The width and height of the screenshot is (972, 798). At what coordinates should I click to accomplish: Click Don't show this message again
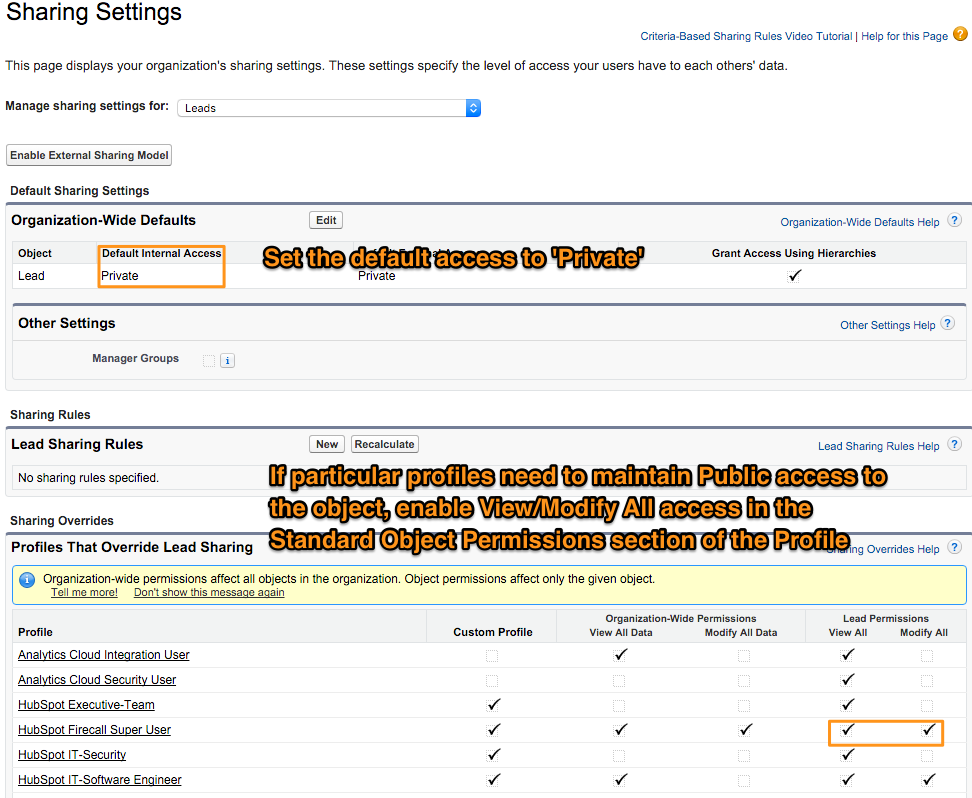point(209,592)
